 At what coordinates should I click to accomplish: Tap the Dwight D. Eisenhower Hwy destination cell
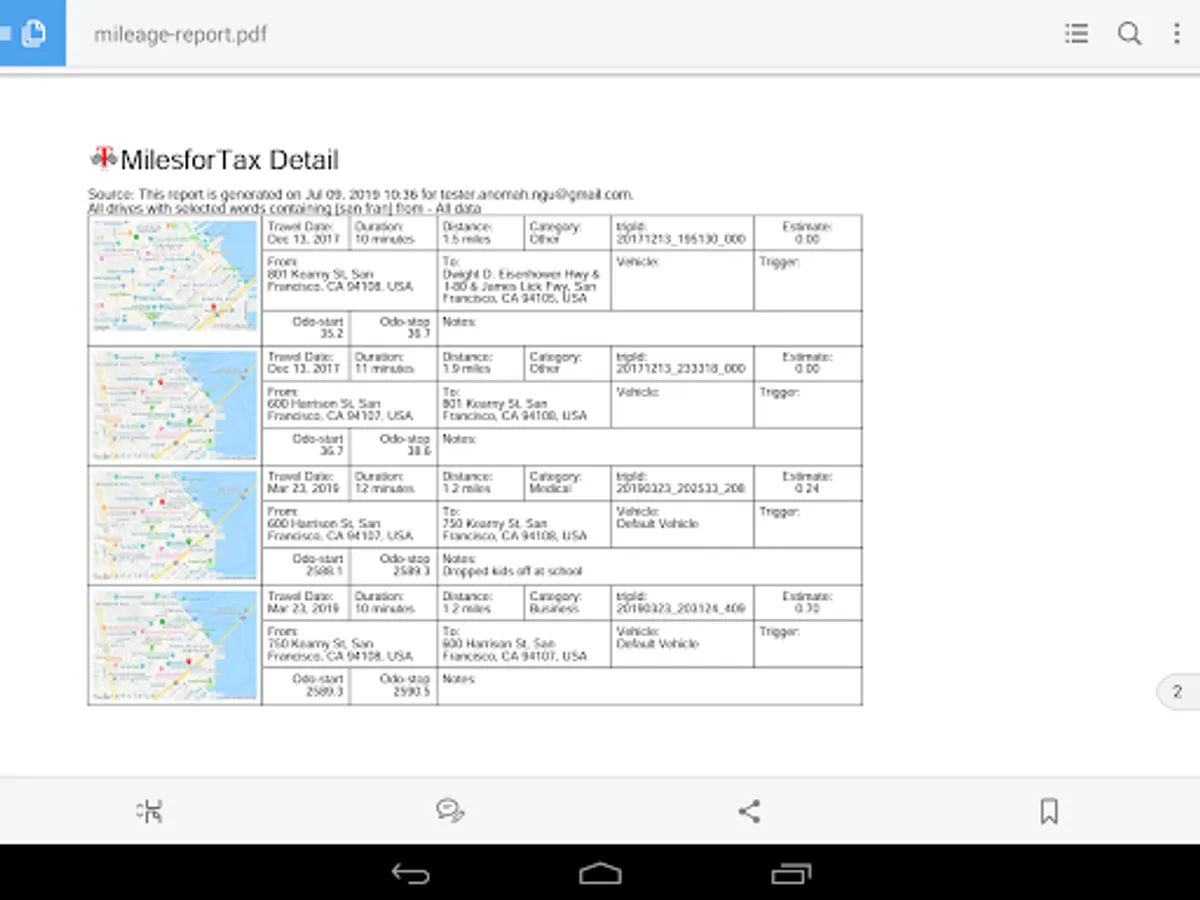(x=524, y=280)
